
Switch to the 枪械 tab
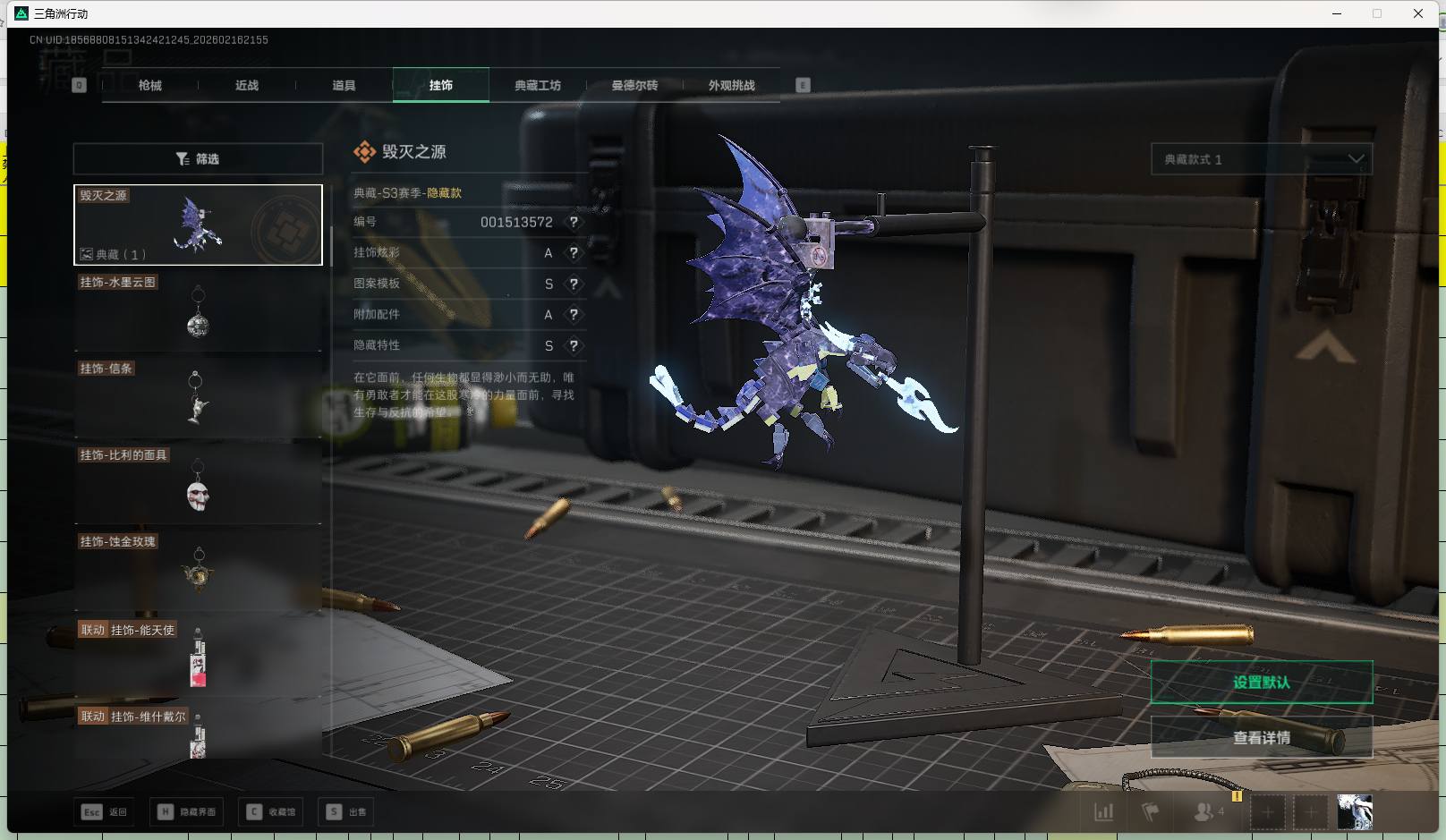pos(150,86)
